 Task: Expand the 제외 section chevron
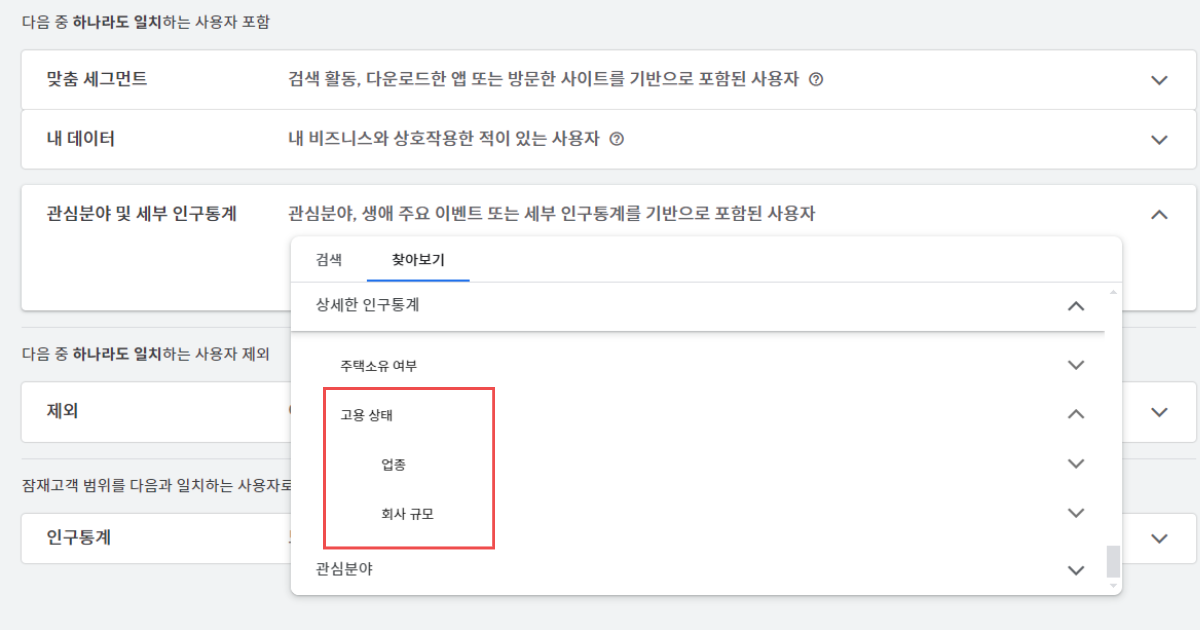(x=1159, y=412)
